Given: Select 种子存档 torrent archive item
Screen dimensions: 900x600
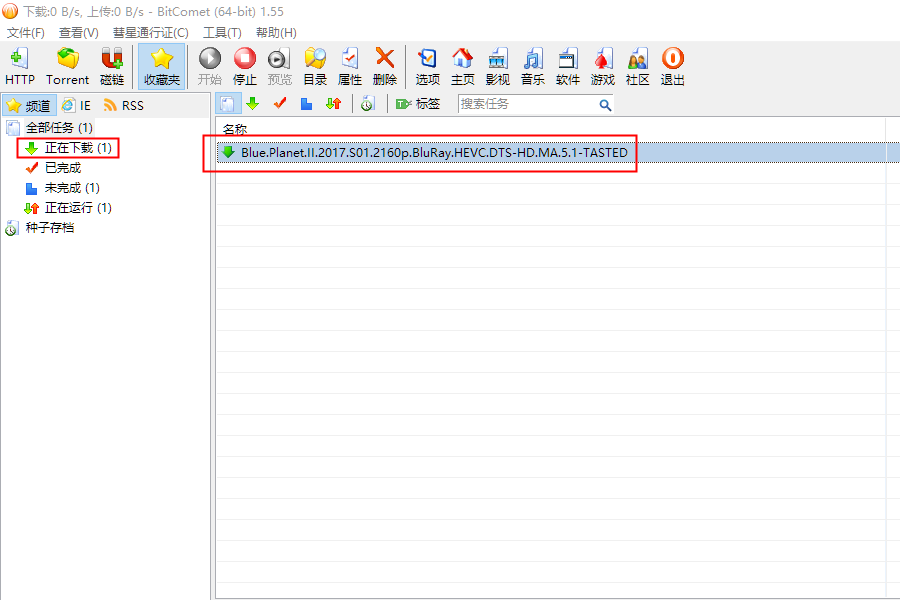Looking at the screenshot, I should pos(40,228).
